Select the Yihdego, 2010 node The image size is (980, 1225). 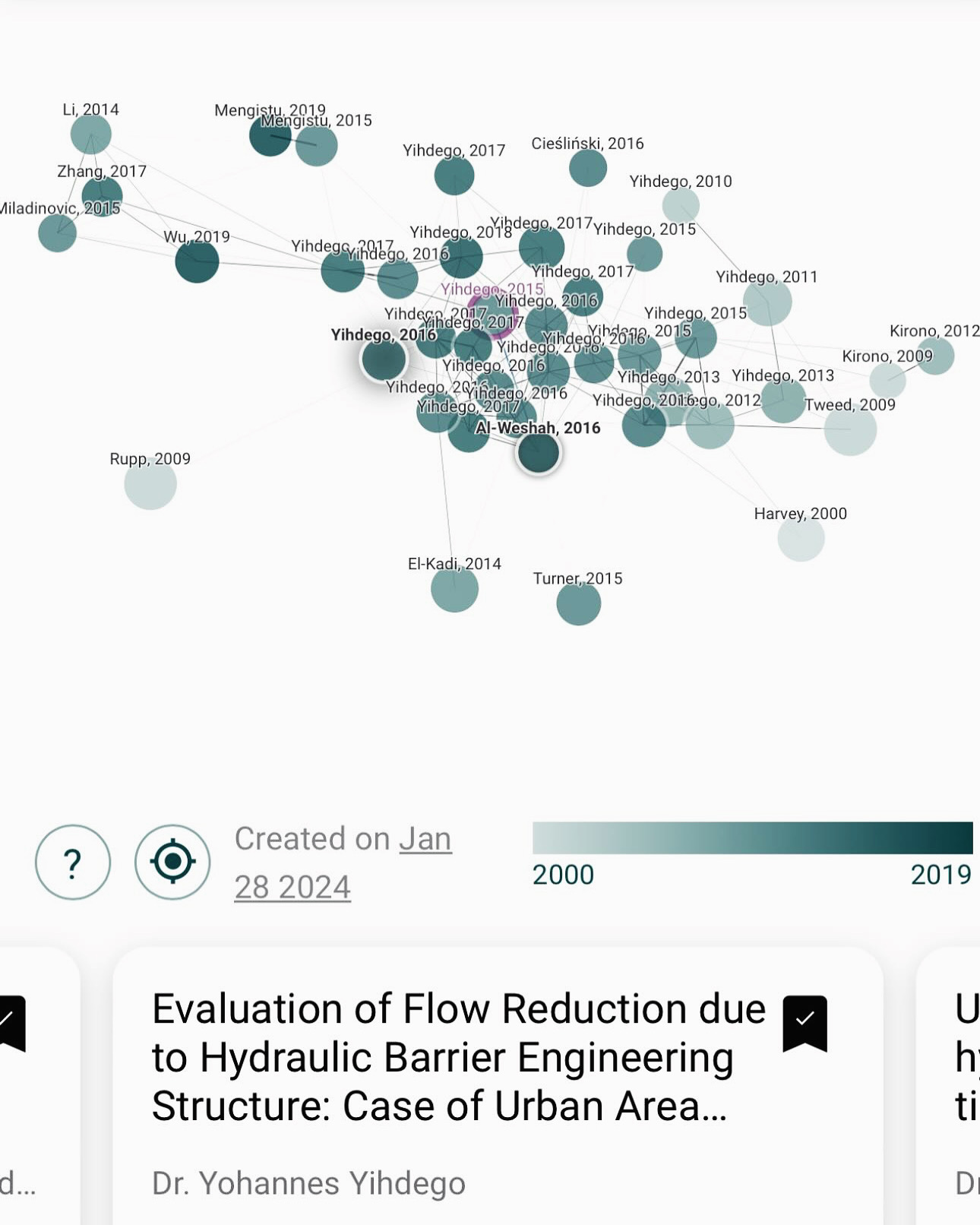tap(681, 205)
